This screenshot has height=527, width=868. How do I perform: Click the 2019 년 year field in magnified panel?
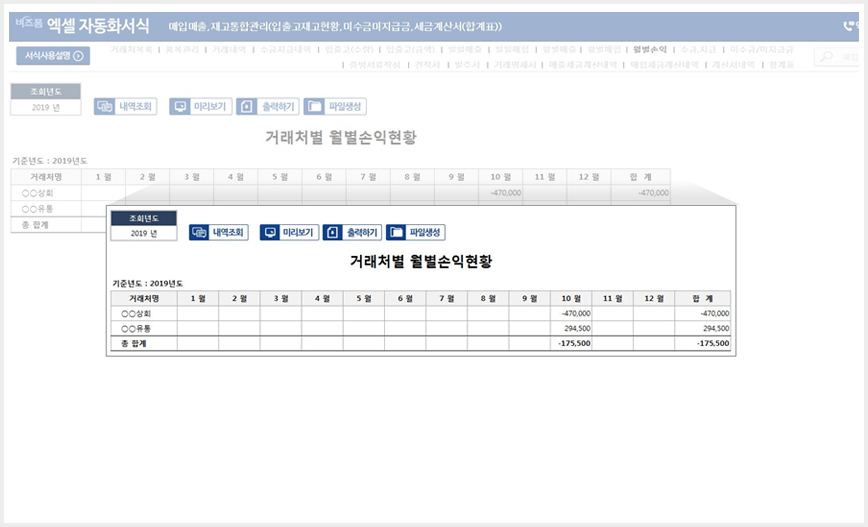[144, 233]
